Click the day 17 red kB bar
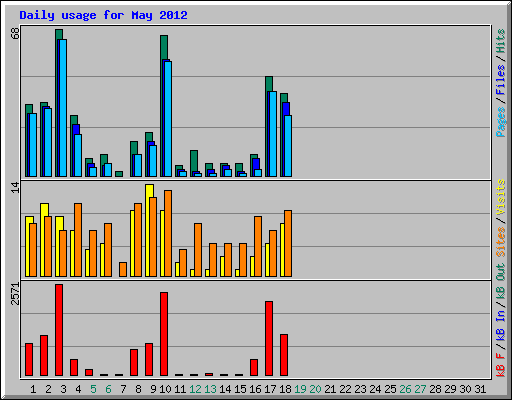This screenshot has height=400, width=512. pos(269,338)
